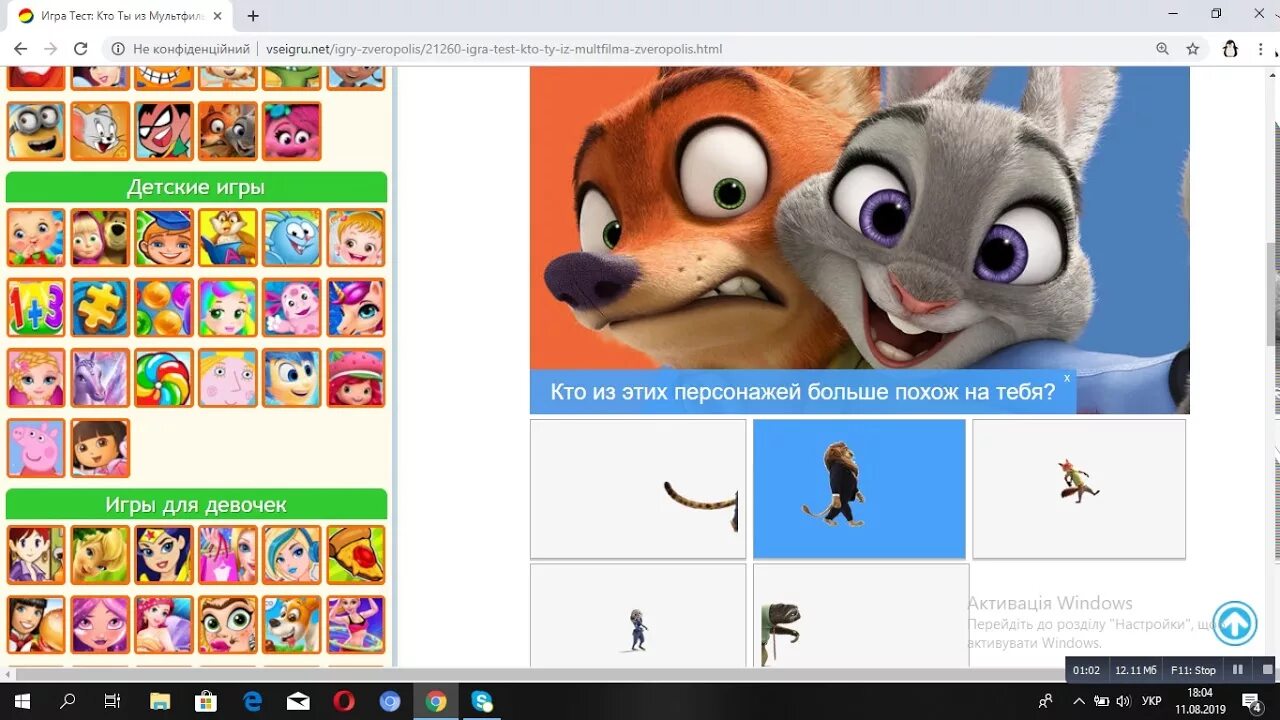Open the corgi puppy game icon
This screenshot has height=720, width=1280.
click(x=292, y=625)
